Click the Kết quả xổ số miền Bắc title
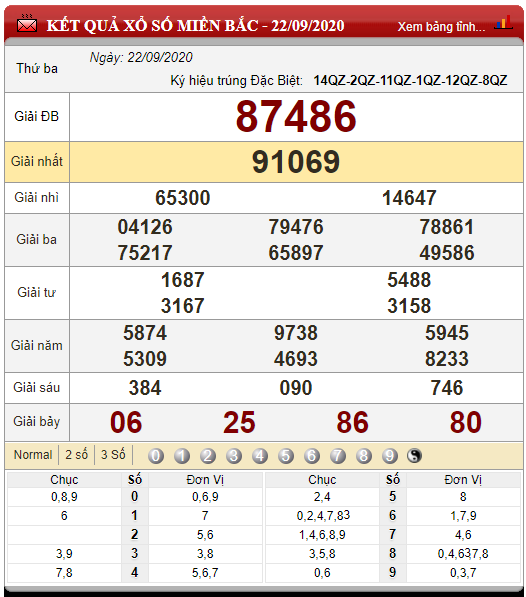Screen dimensions: 526x597 (x=195, y=26)
